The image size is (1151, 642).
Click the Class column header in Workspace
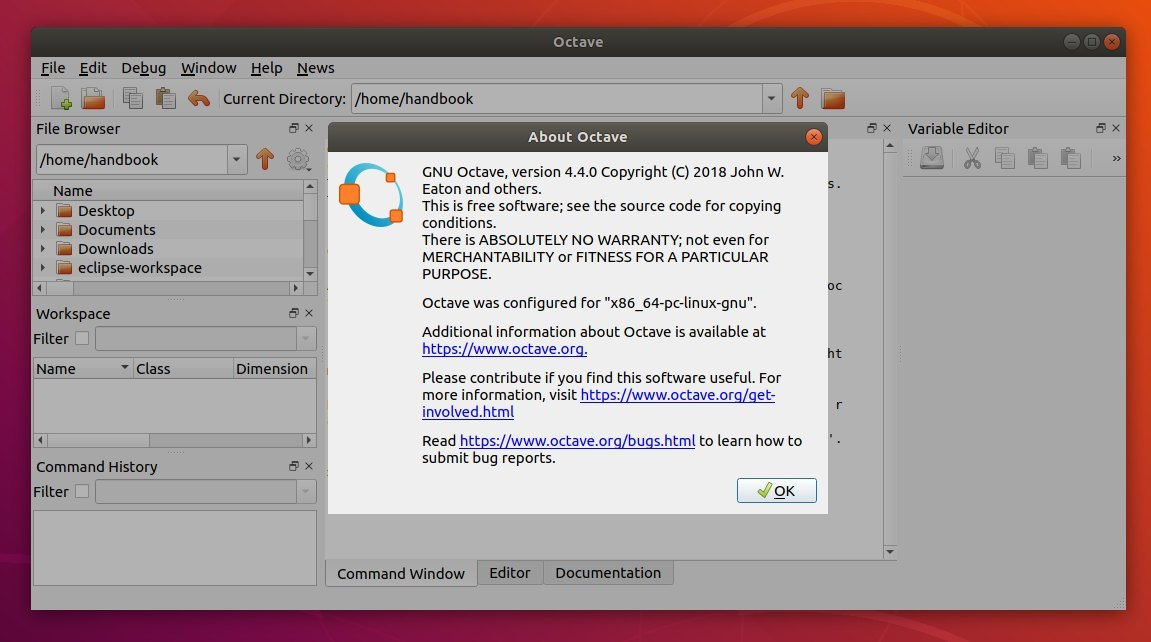click(x=183, y=368)
